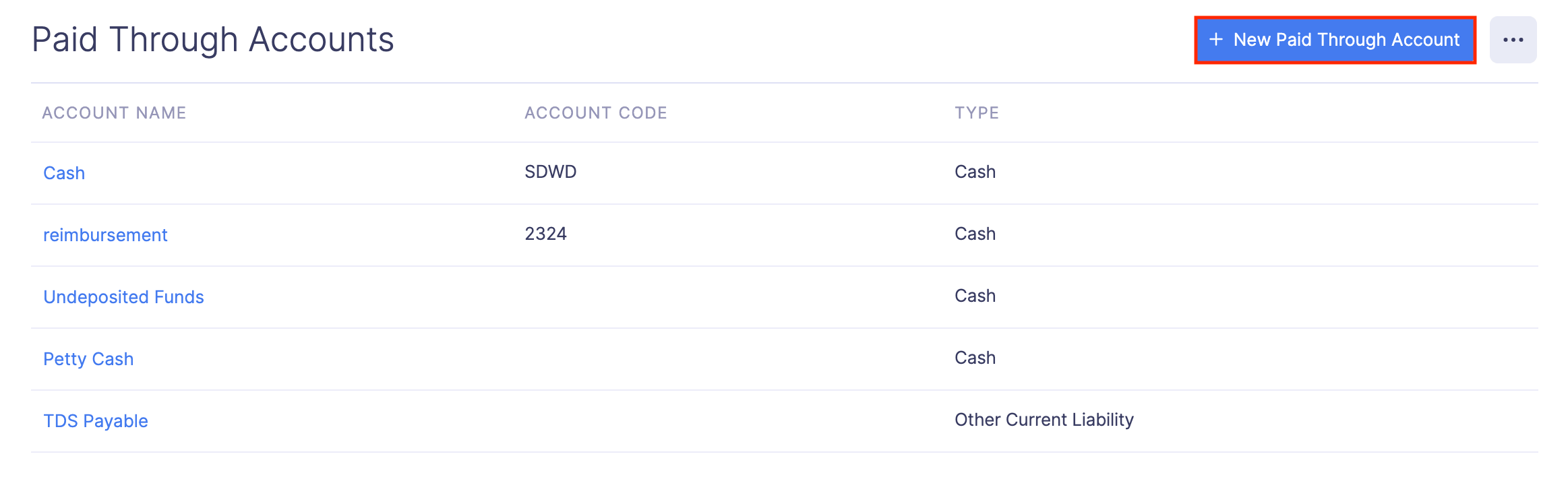The height and width of the screenshot is (477, 1568).
Task: Sort by Type column header
Action: (977, 113)
